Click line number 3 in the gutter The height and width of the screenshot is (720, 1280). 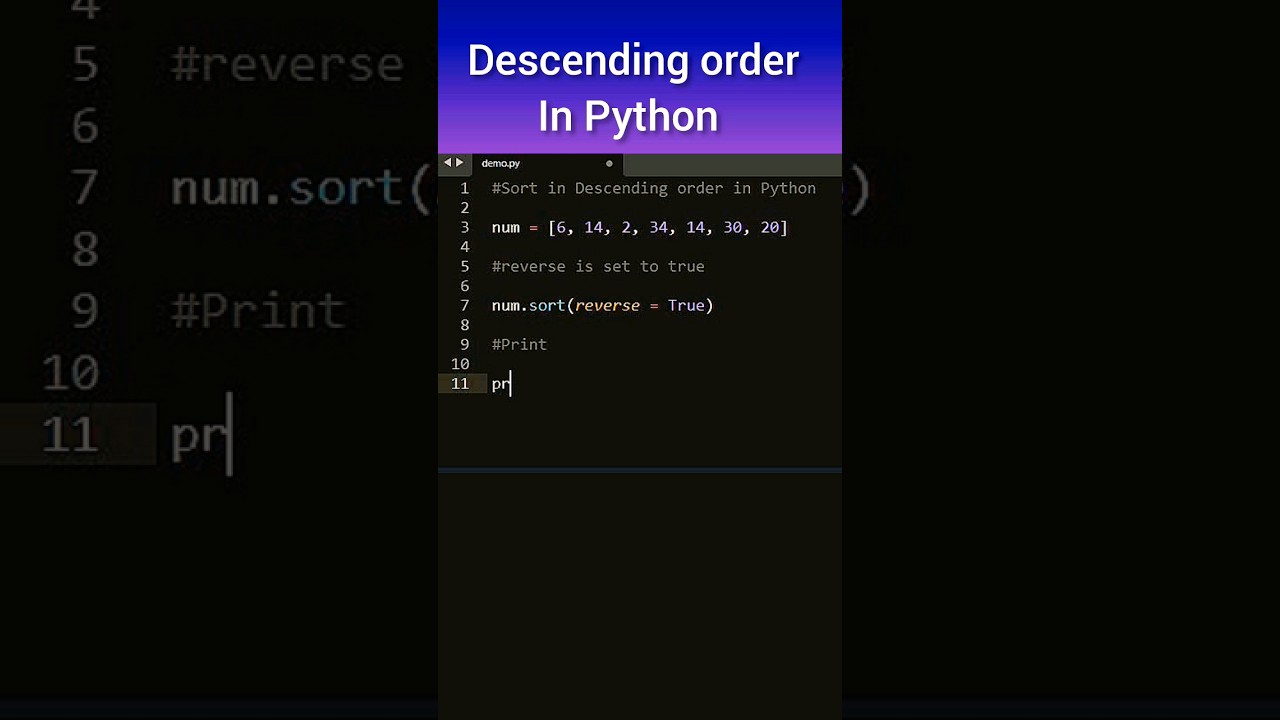[x=465, y=227]
